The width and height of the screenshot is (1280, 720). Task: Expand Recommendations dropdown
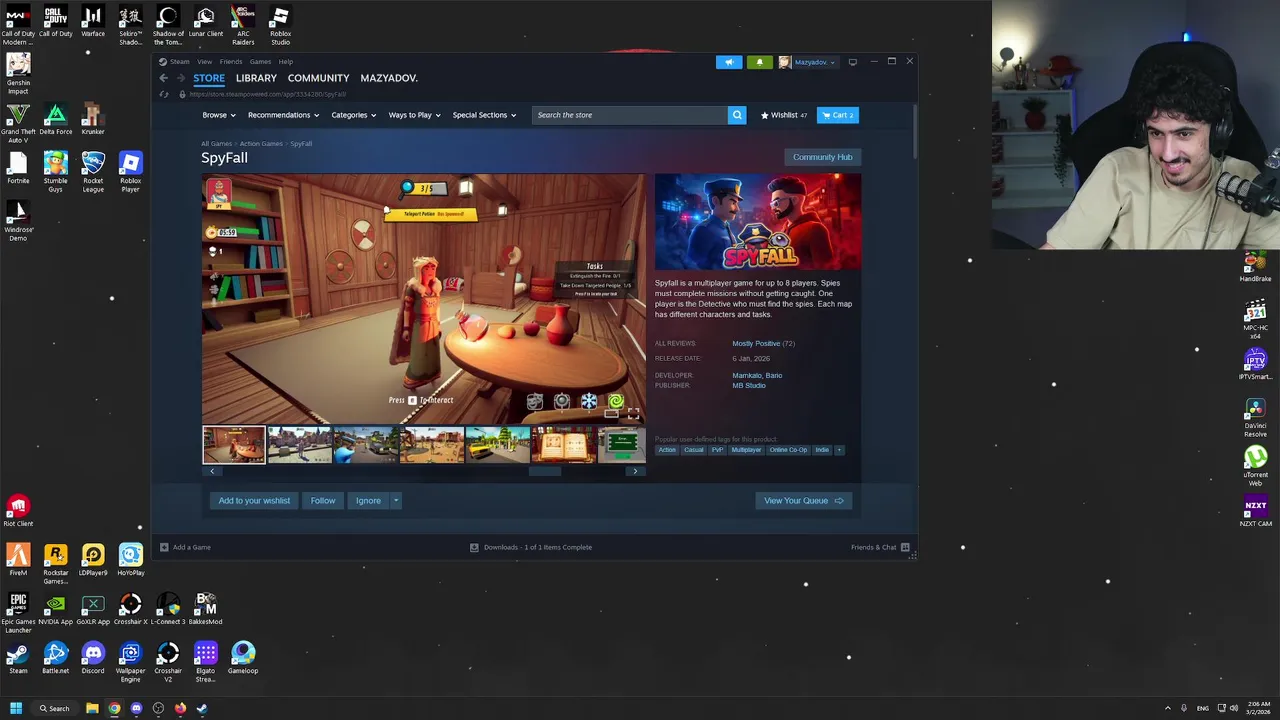[x=283, y=115]
